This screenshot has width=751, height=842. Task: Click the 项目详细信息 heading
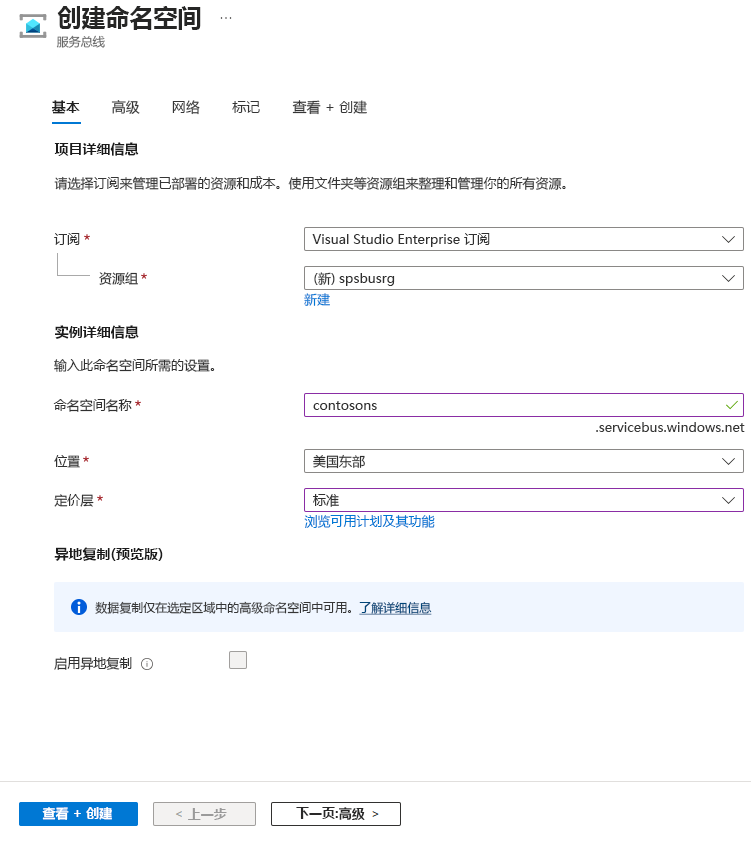coord(97,149)
